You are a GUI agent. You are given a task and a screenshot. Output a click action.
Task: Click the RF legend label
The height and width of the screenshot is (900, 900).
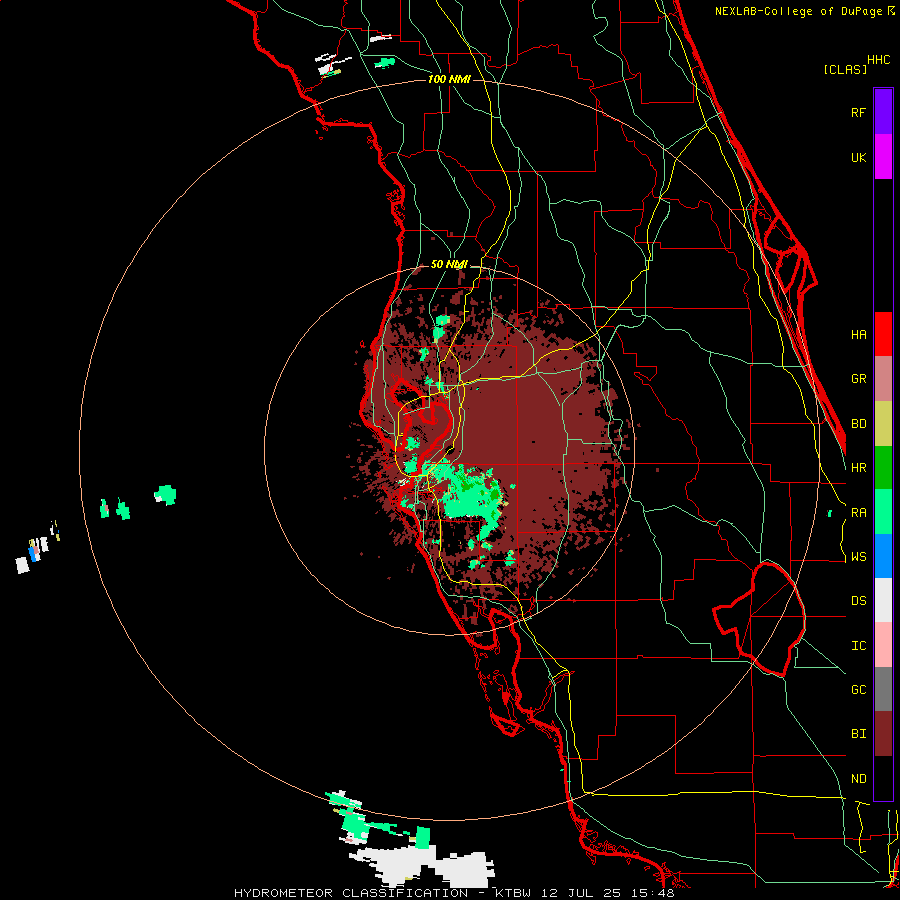858,112
